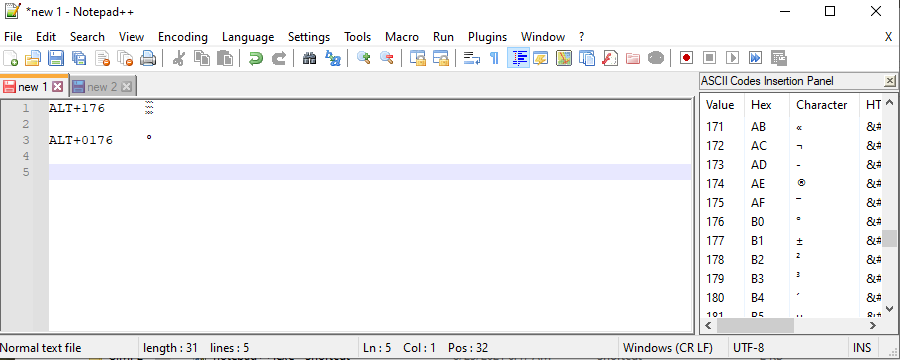Open the ? help menu
The image size is (900, 360).
pos(581,37)
